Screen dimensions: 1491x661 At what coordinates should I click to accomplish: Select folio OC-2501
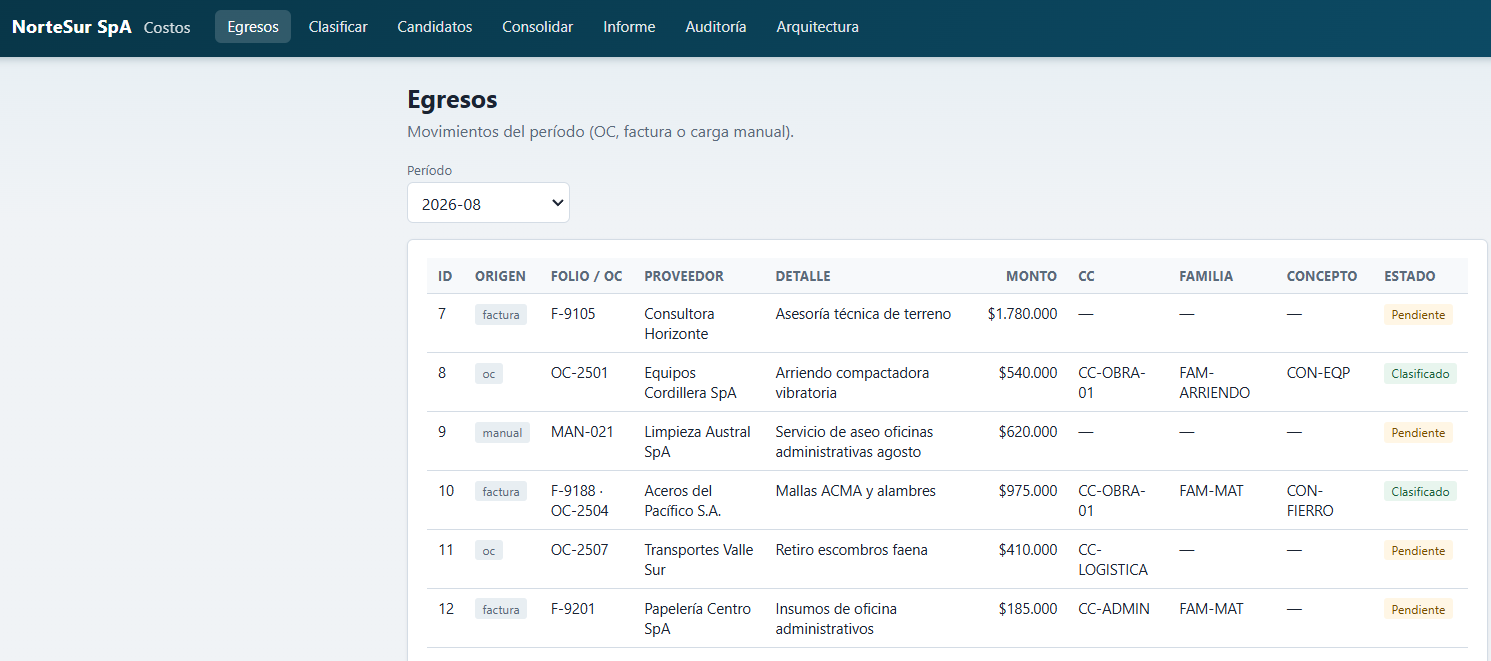coord(579,373)
